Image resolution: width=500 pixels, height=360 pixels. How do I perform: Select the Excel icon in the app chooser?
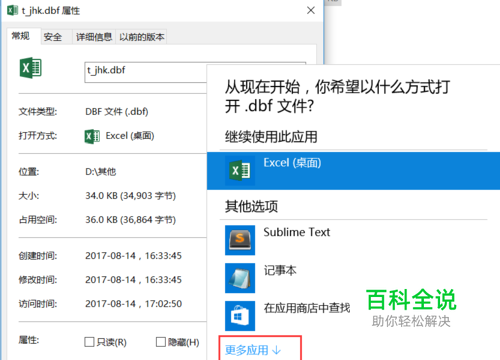tap(240, 171)
